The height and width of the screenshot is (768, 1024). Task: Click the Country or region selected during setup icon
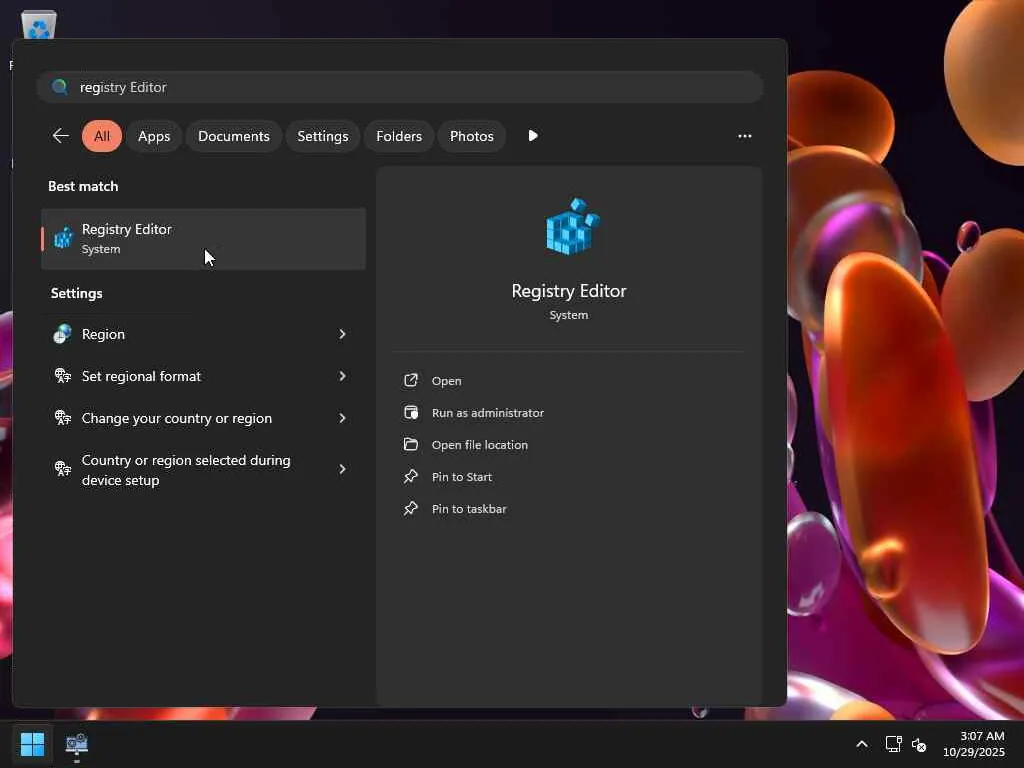pyautogui.click(x=63, y=469)
